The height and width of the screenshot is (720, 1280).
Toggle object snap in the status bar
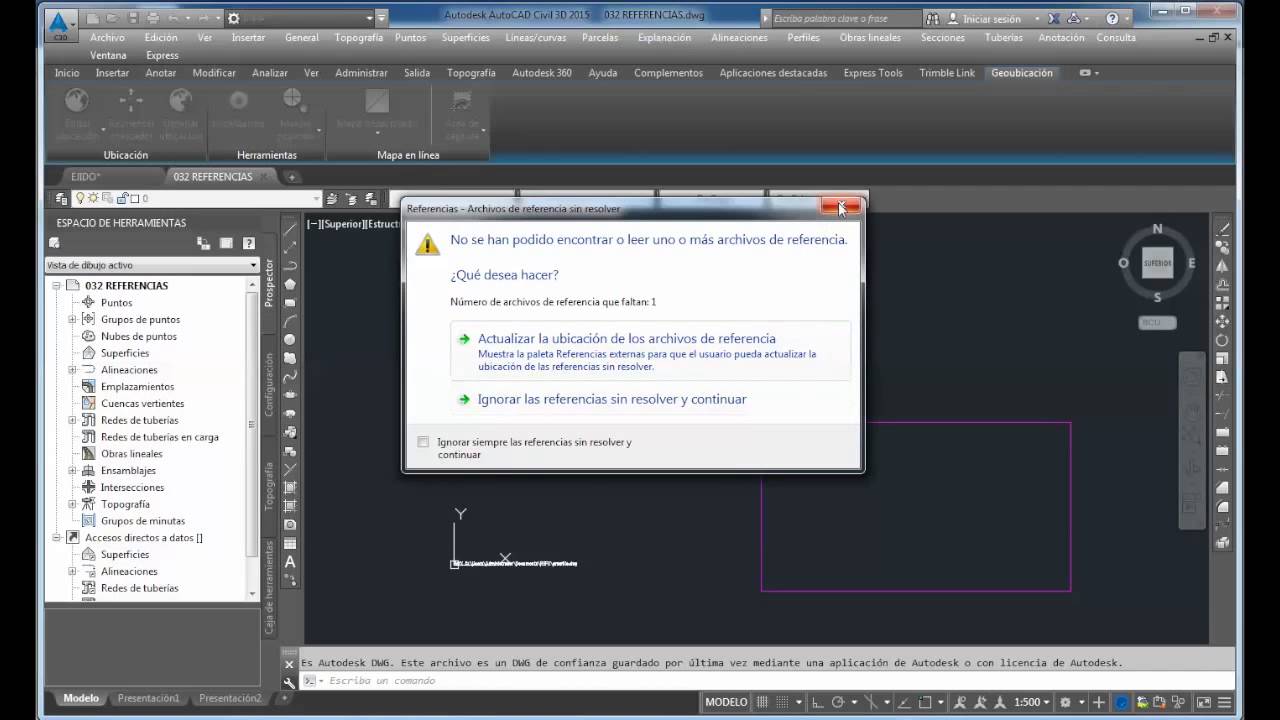click(925, 702)
